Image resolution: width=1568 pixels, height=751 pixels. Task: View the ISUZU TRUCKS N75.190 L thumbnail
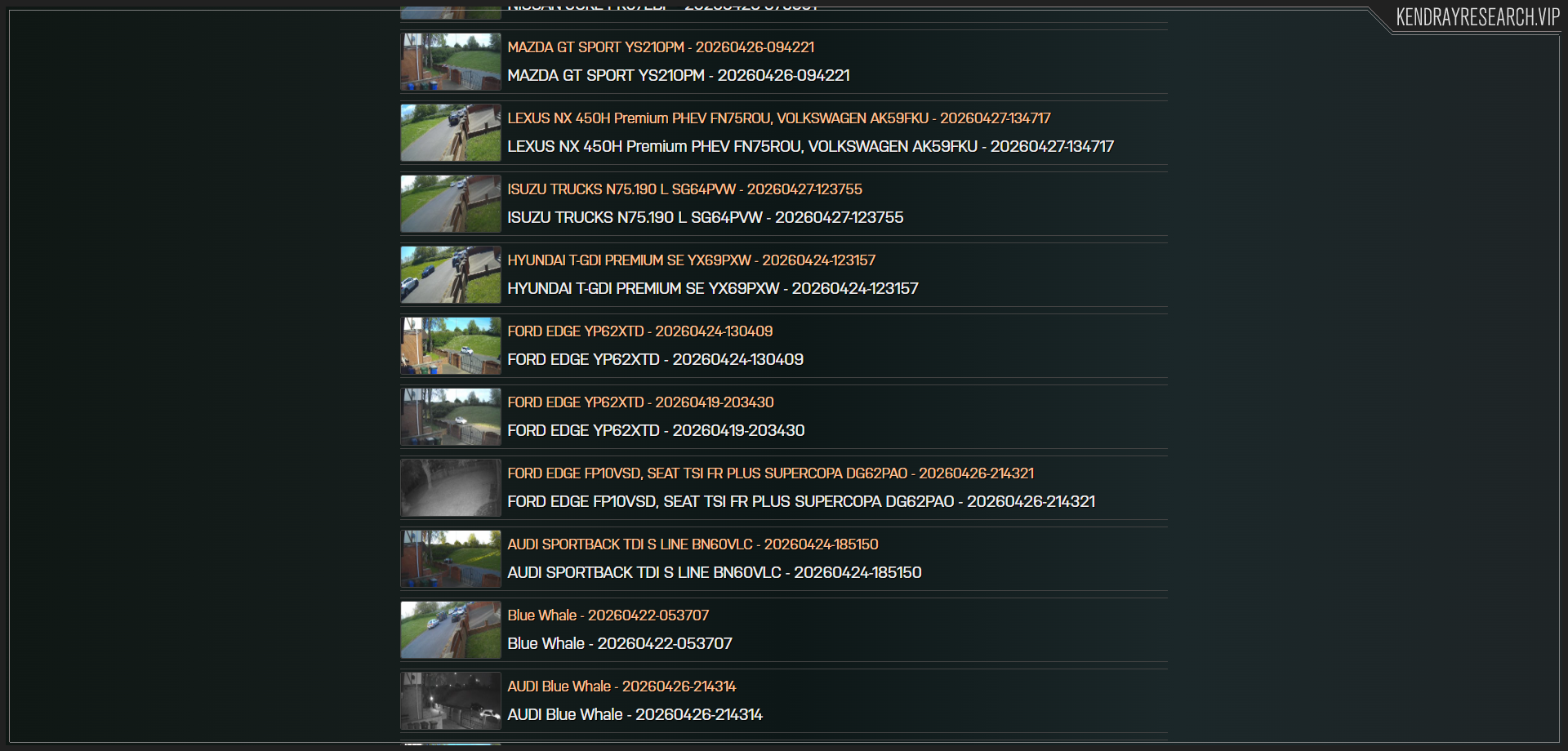pos(451,203)
